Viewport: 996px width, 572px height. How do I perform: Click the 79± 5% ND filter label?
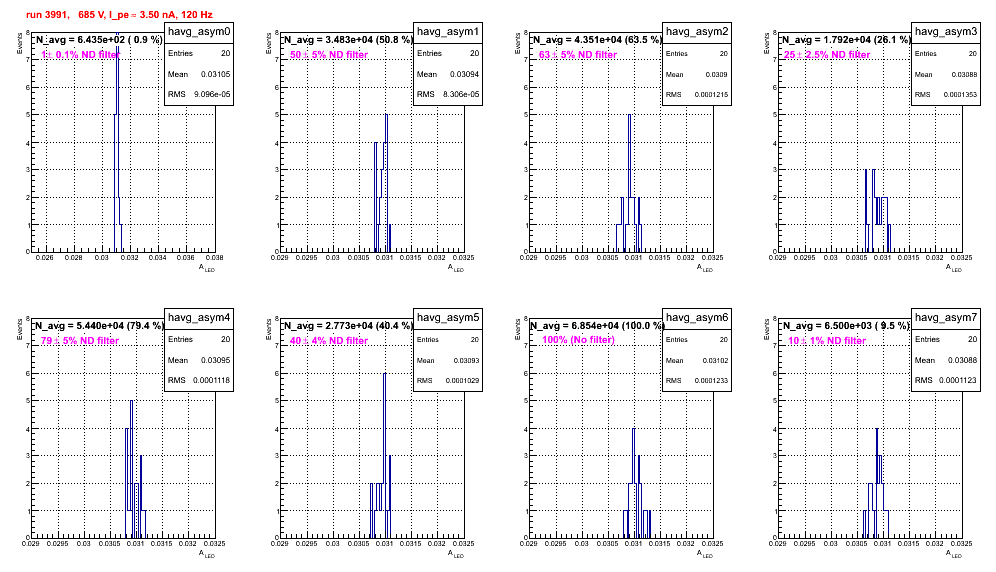pos(80,341)
